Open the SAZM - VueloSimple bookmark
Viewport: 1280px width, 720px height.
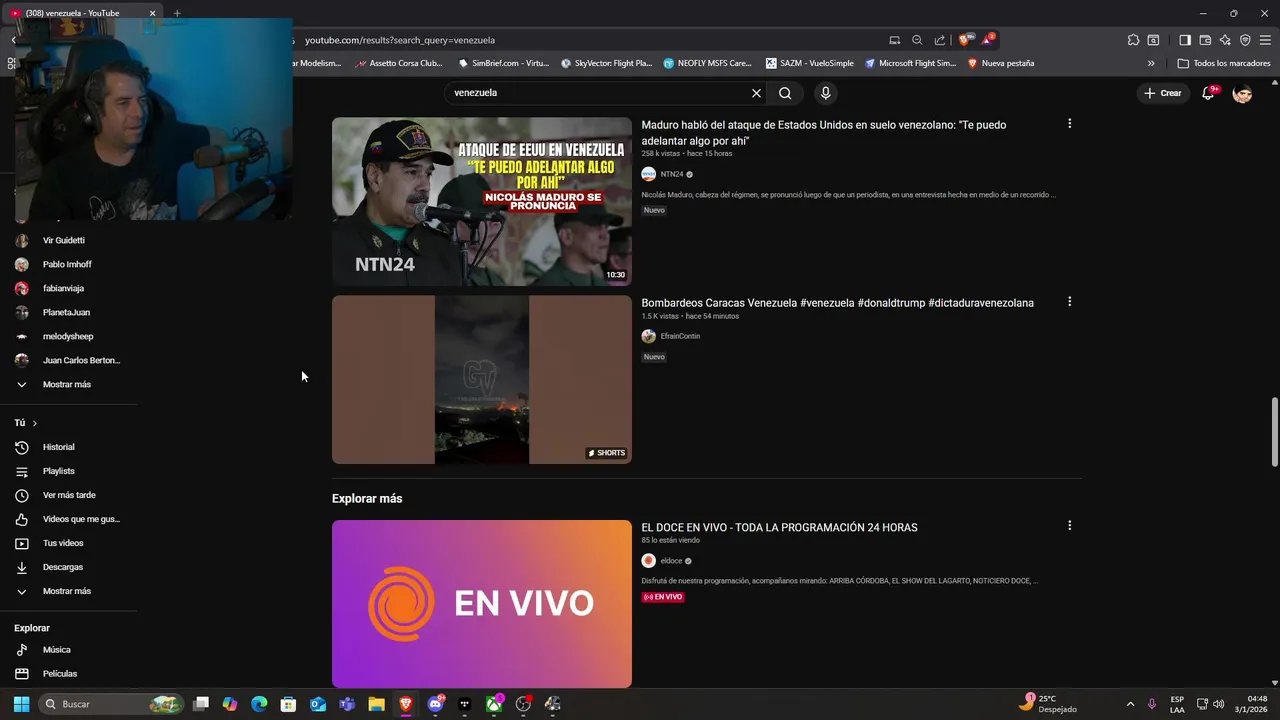coord(810,63)
